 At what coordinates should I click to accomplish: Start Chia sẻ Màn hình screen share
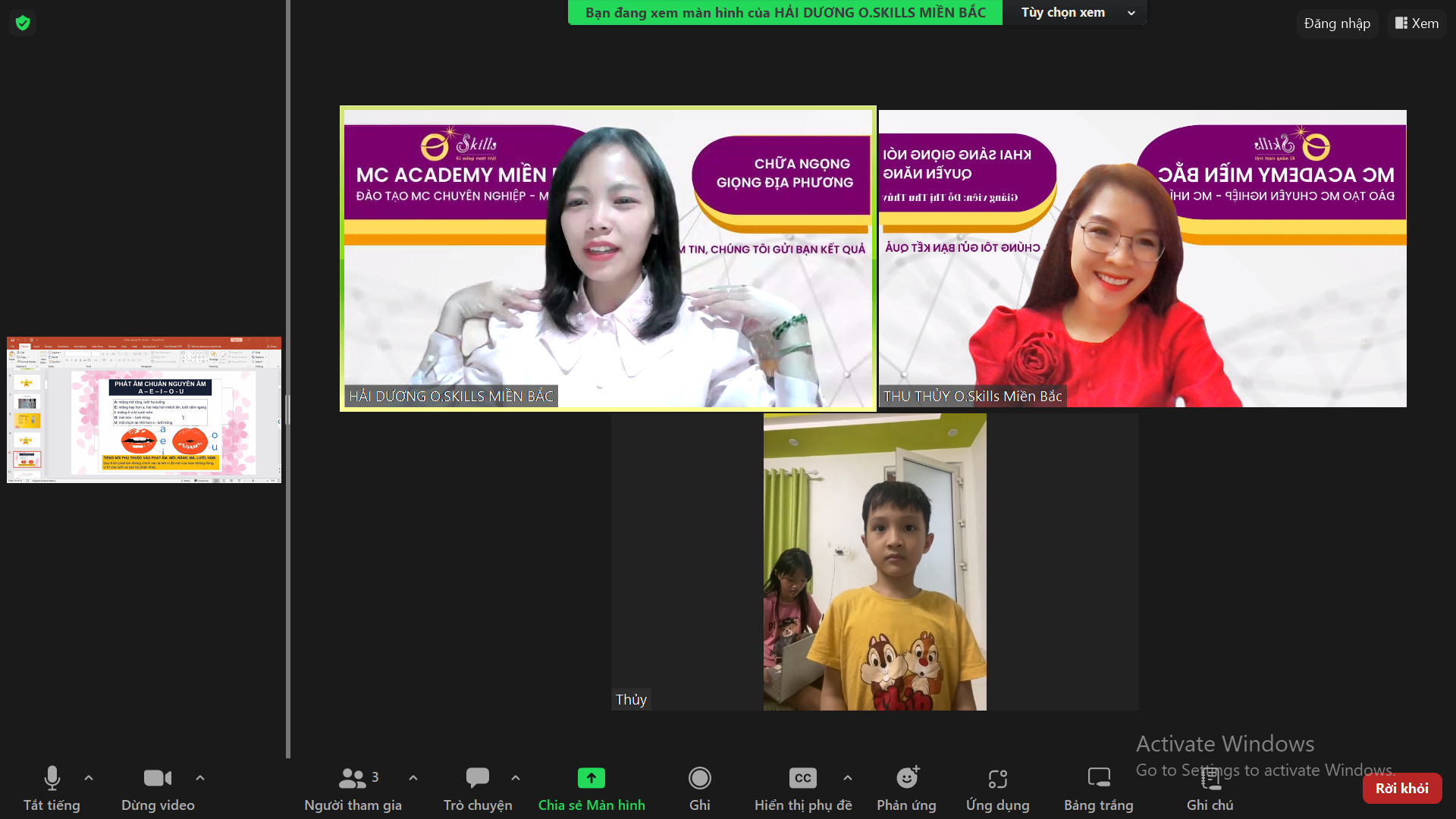[x=591, y=789]
